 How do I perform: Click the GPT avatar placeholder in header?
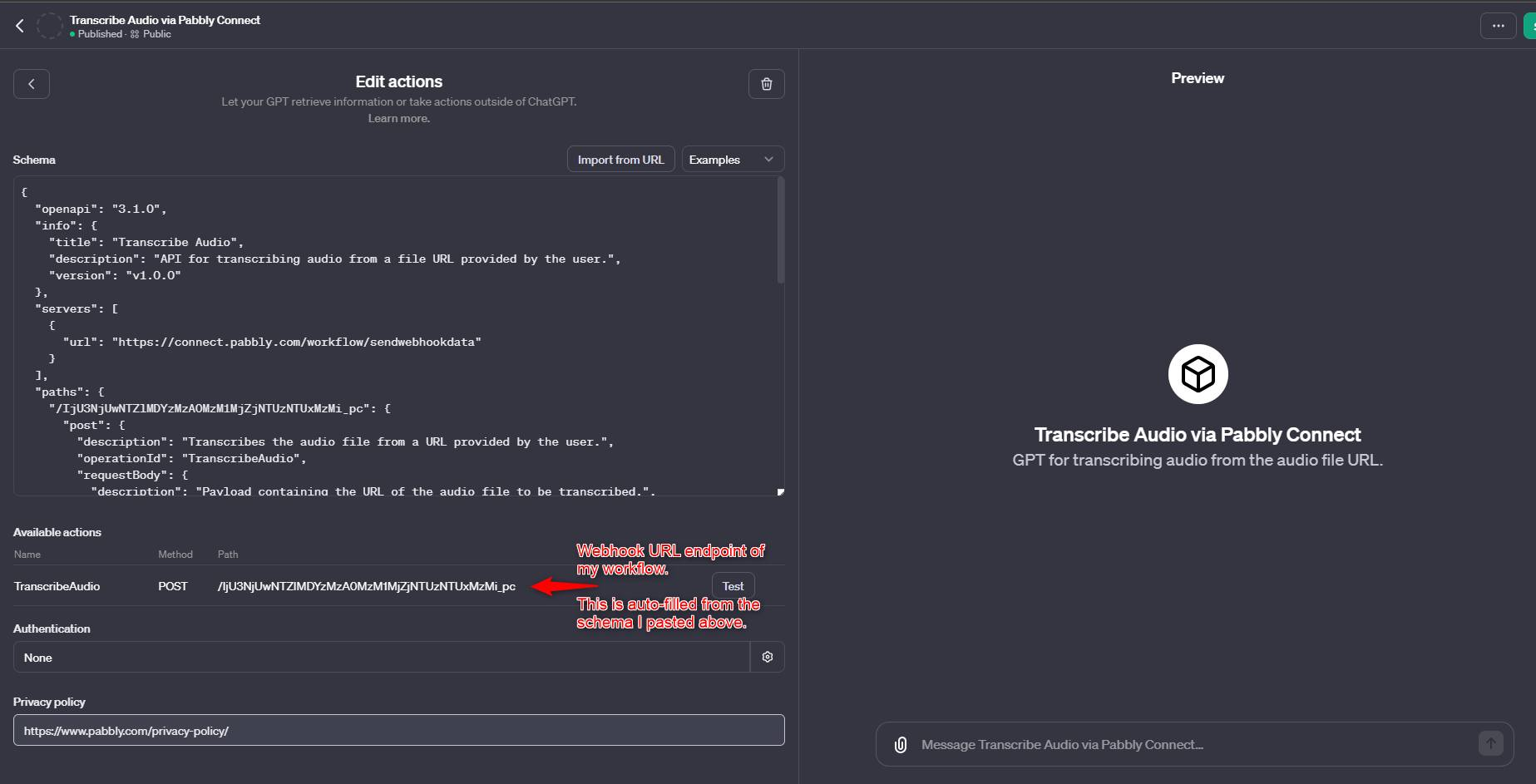50,26
